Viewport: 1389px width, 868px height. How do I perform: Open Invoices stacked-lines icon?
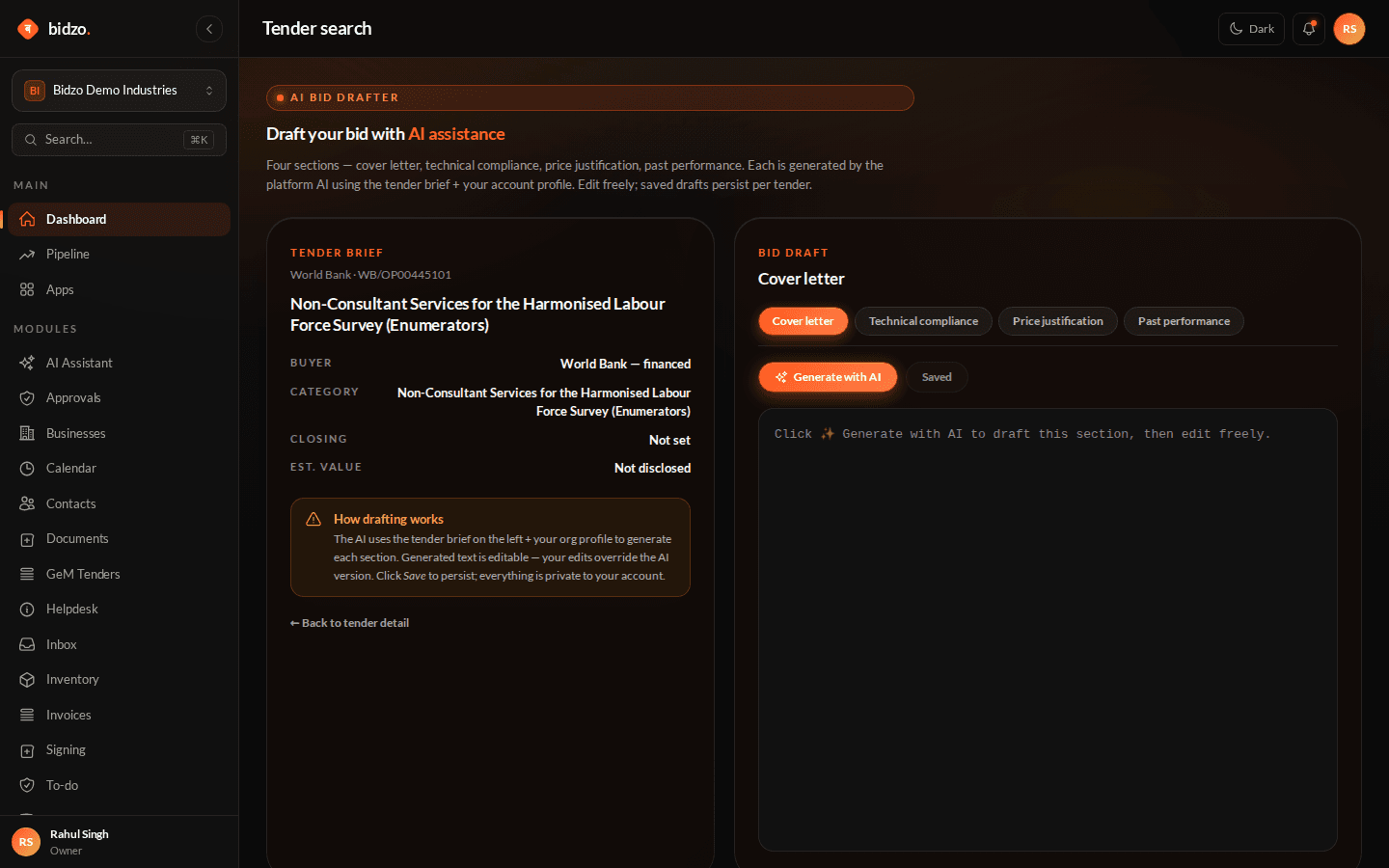click(x=27, y=715)
